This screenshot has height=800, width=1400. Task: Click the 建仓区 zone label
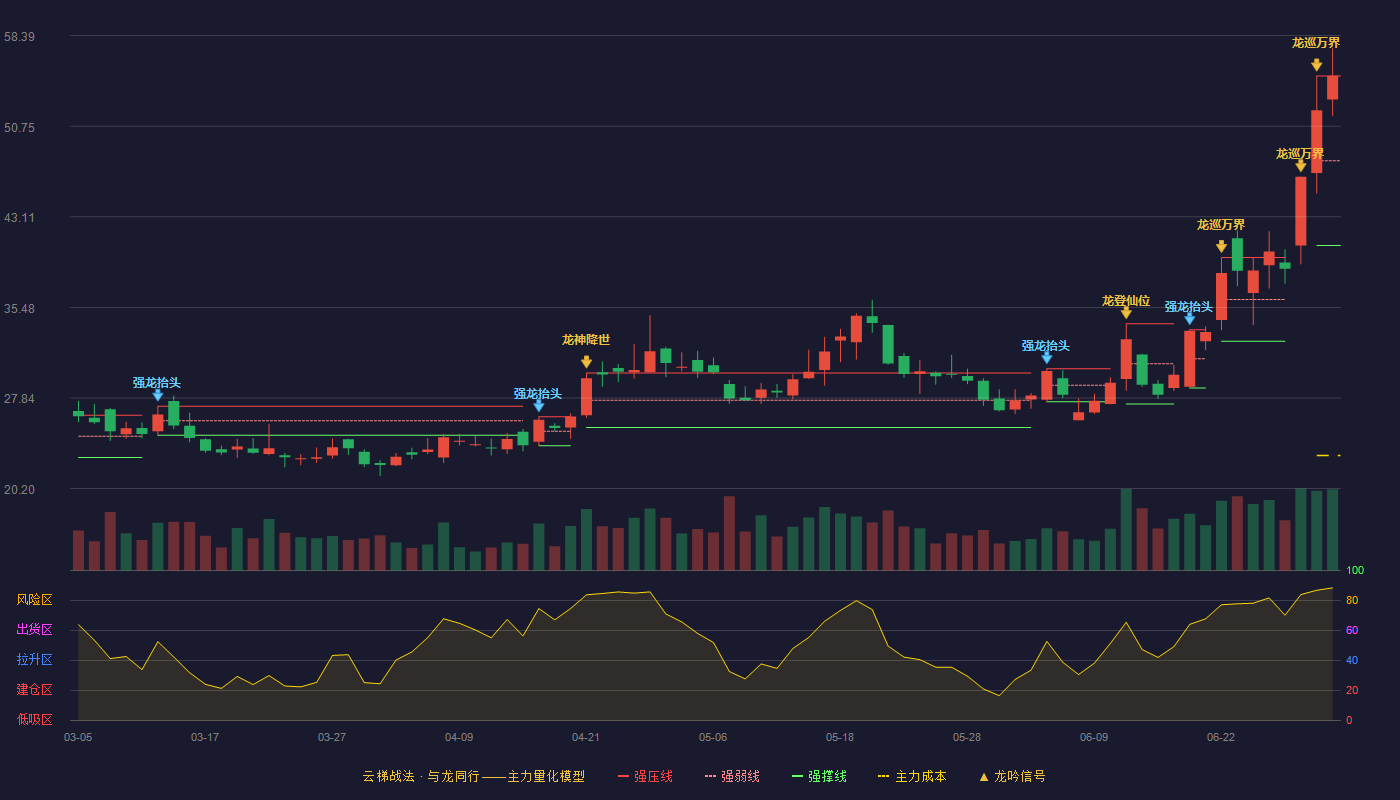coord(34,690)
